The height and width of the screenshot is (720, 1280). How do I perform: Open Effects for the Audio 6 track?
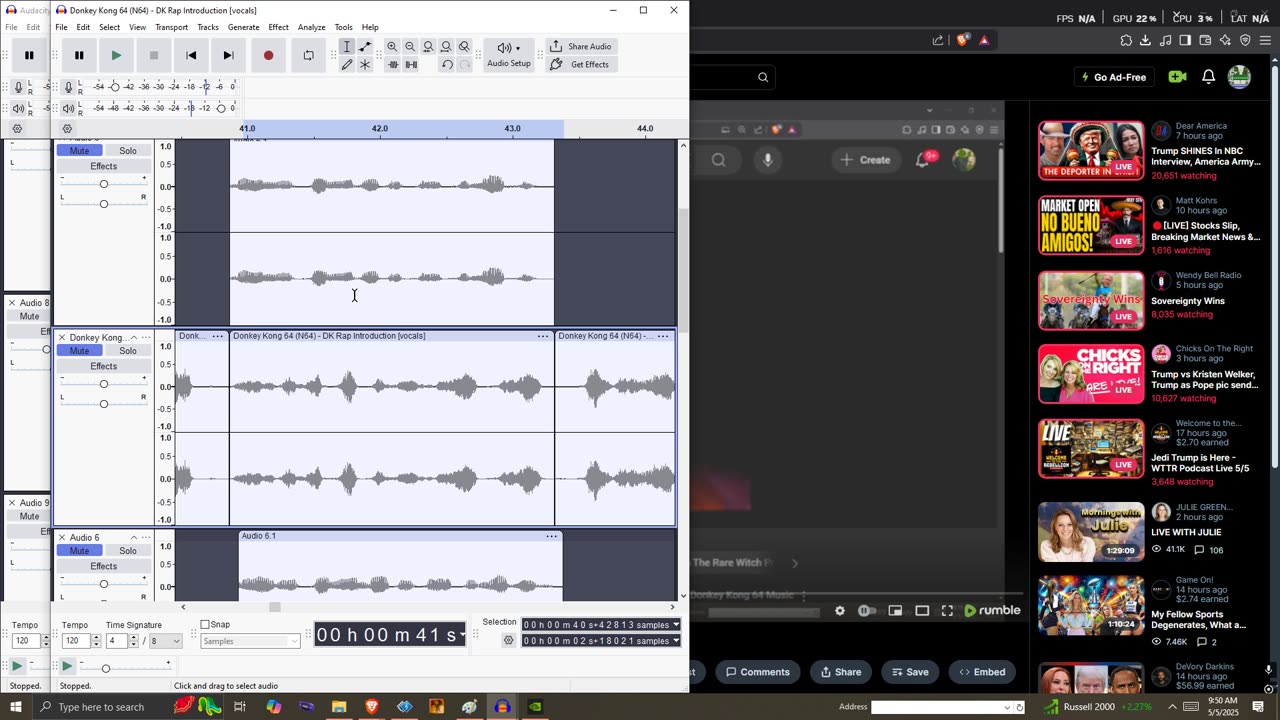coord(103,566)
